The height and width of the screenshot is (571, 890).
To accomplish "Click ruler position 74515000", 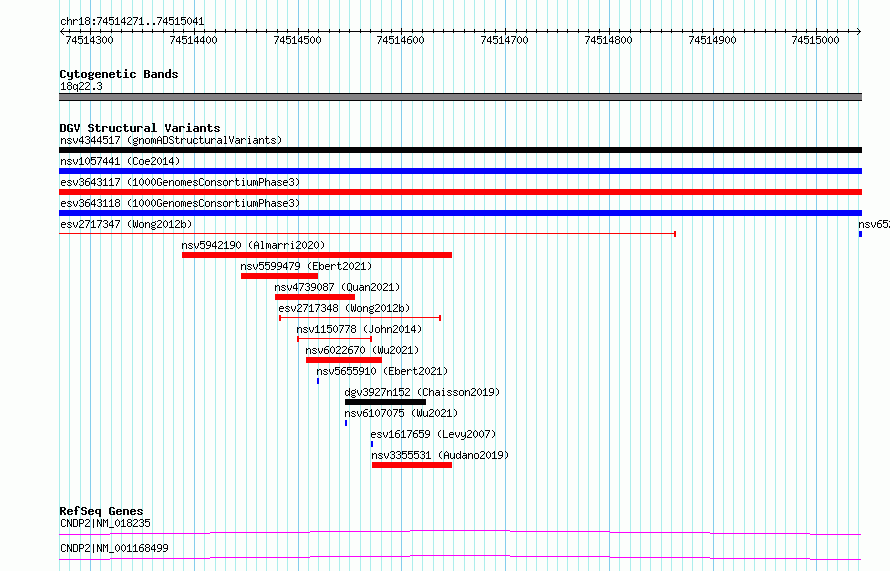I will point(816,40).
